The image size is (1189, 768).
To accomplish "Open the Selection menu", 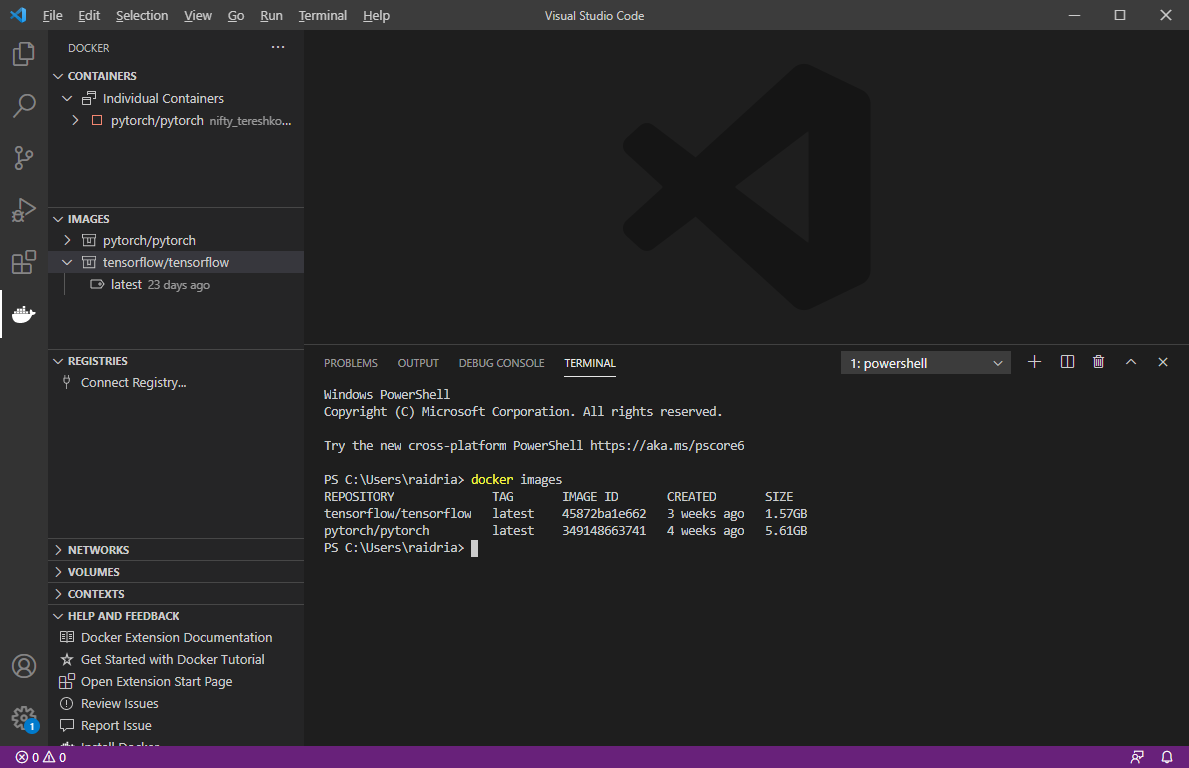I will click(142, 15).
